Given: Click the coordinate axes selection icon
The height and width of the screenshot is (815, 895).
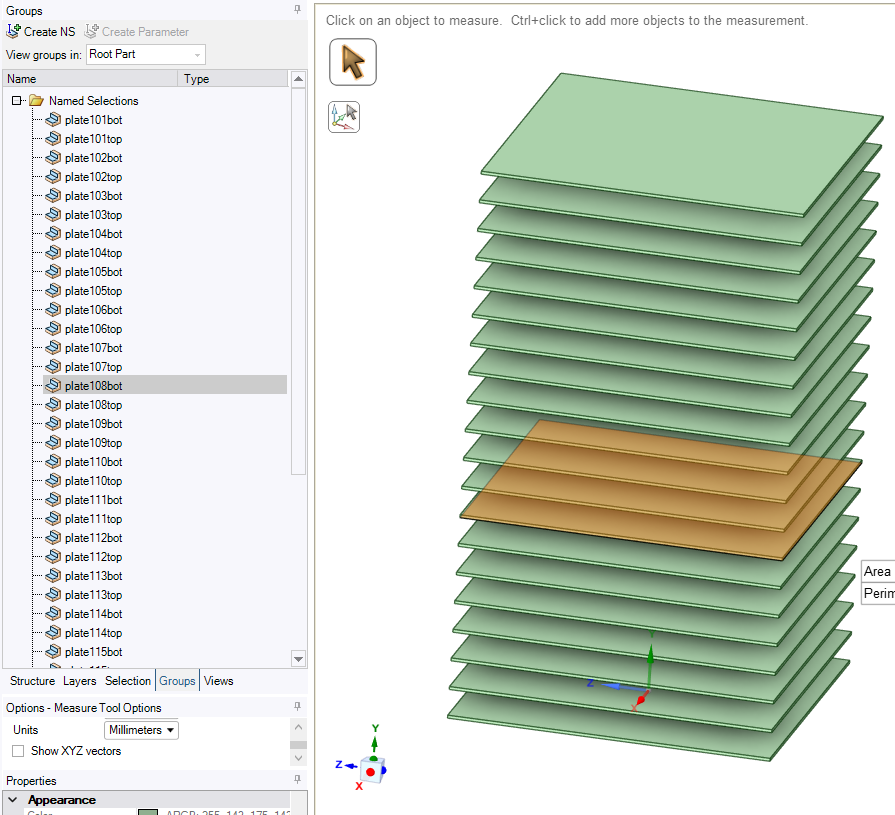Looking at the screenshot, I should tap(344, 117).
